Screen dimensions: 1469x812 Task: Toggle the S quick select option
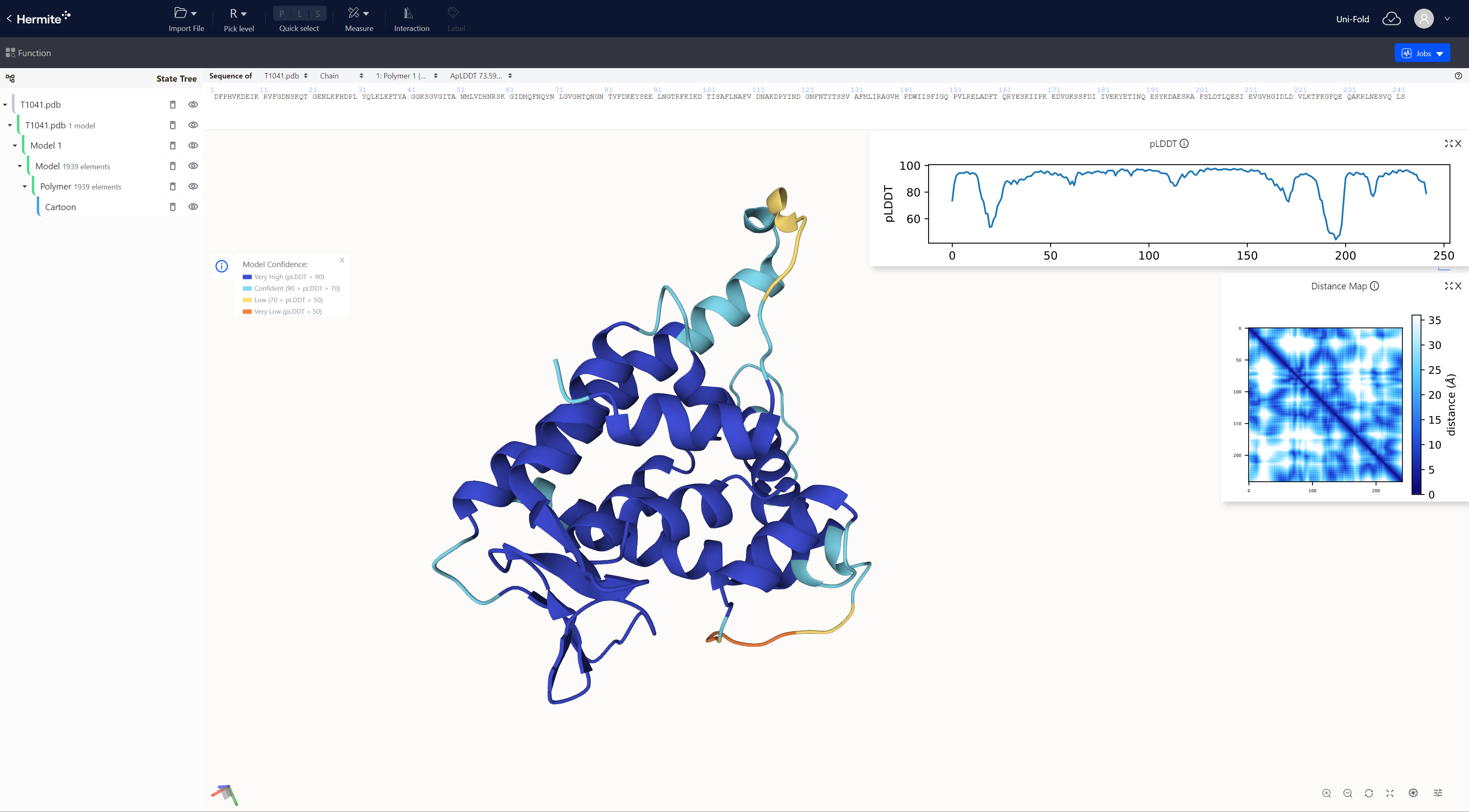click(x=317, y=14)
